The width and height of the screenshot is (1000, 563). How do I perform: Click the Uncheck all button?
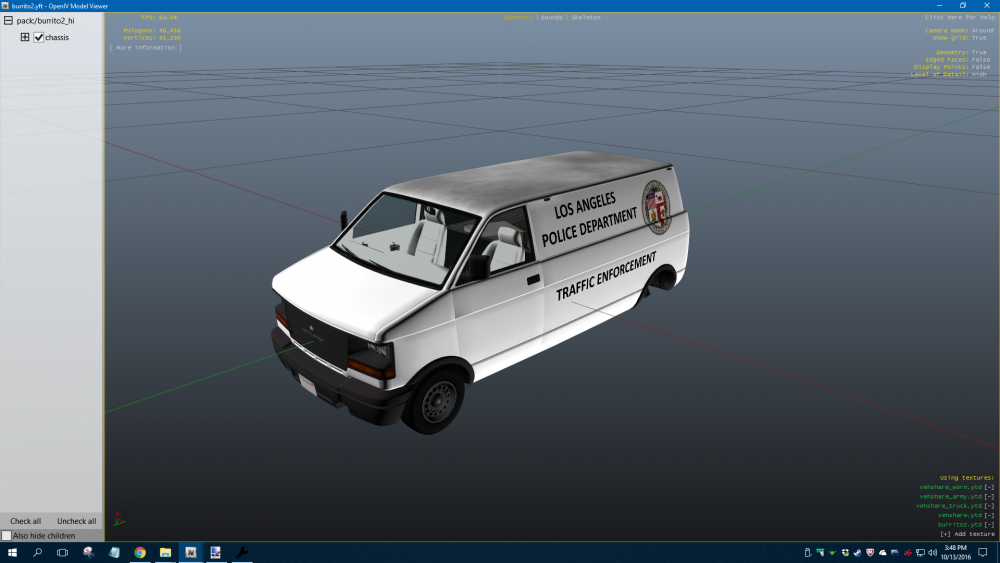pyautogui.click(x=77, y=521)
